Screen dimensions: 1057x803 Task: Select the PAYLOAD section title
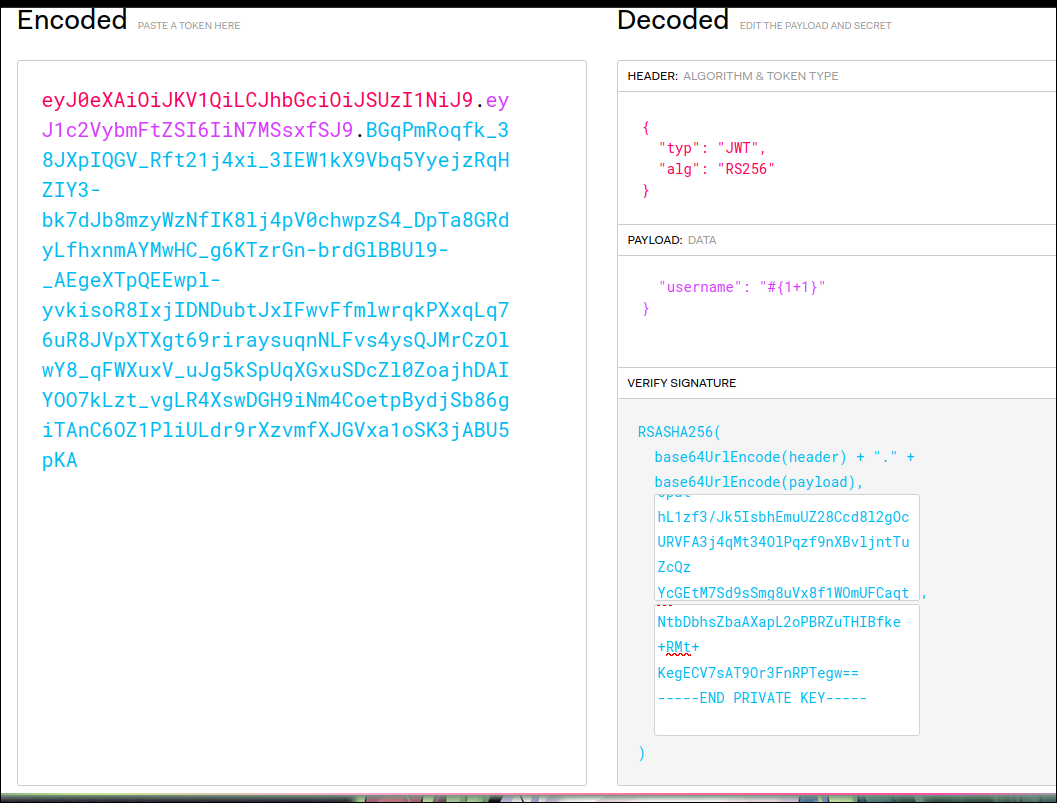[x=655, y=240]
